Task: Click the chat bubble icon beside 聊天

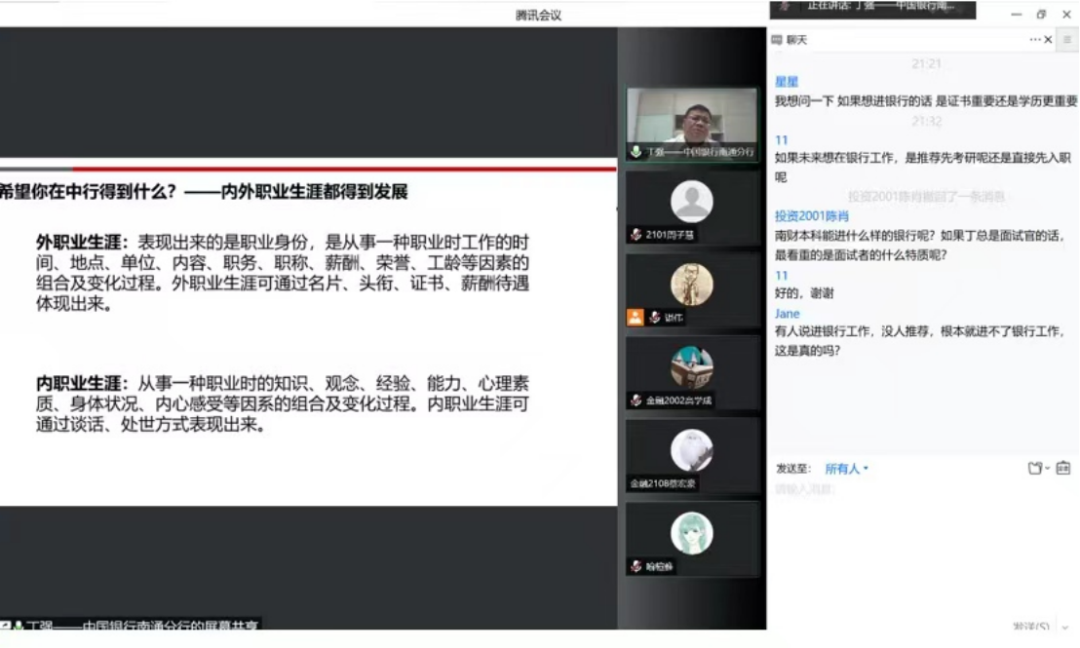Action: click(777, 40)
